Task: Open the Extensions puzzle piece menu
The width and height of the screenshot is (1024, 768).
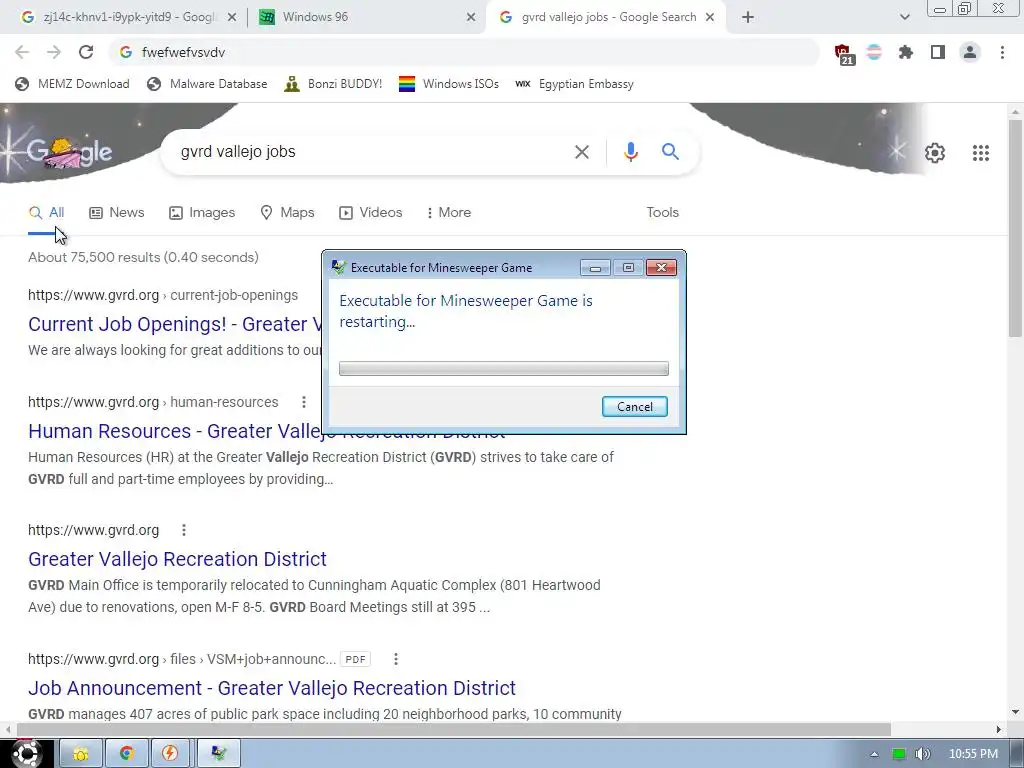Action: (x=905, y=52)
